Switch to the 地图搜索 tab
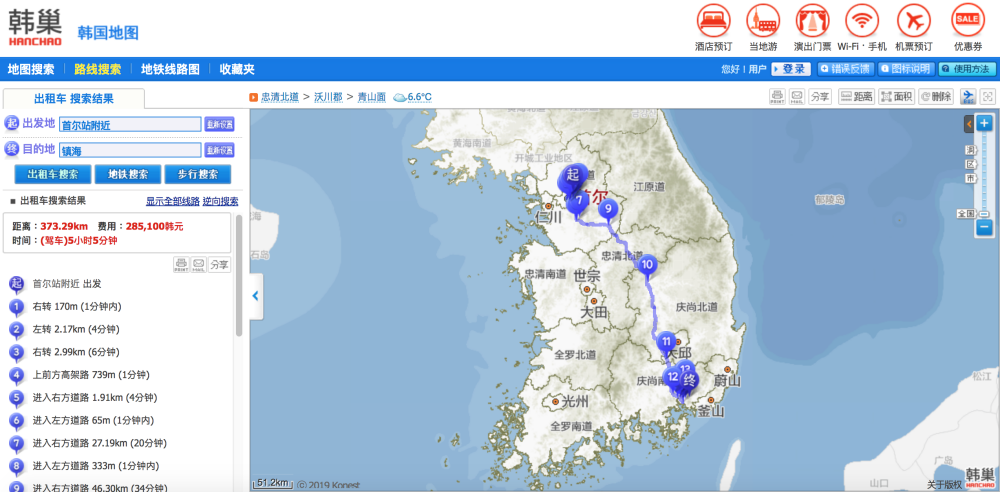The height and width of the screenshot is (492, 1000). [x=31, y=69]
